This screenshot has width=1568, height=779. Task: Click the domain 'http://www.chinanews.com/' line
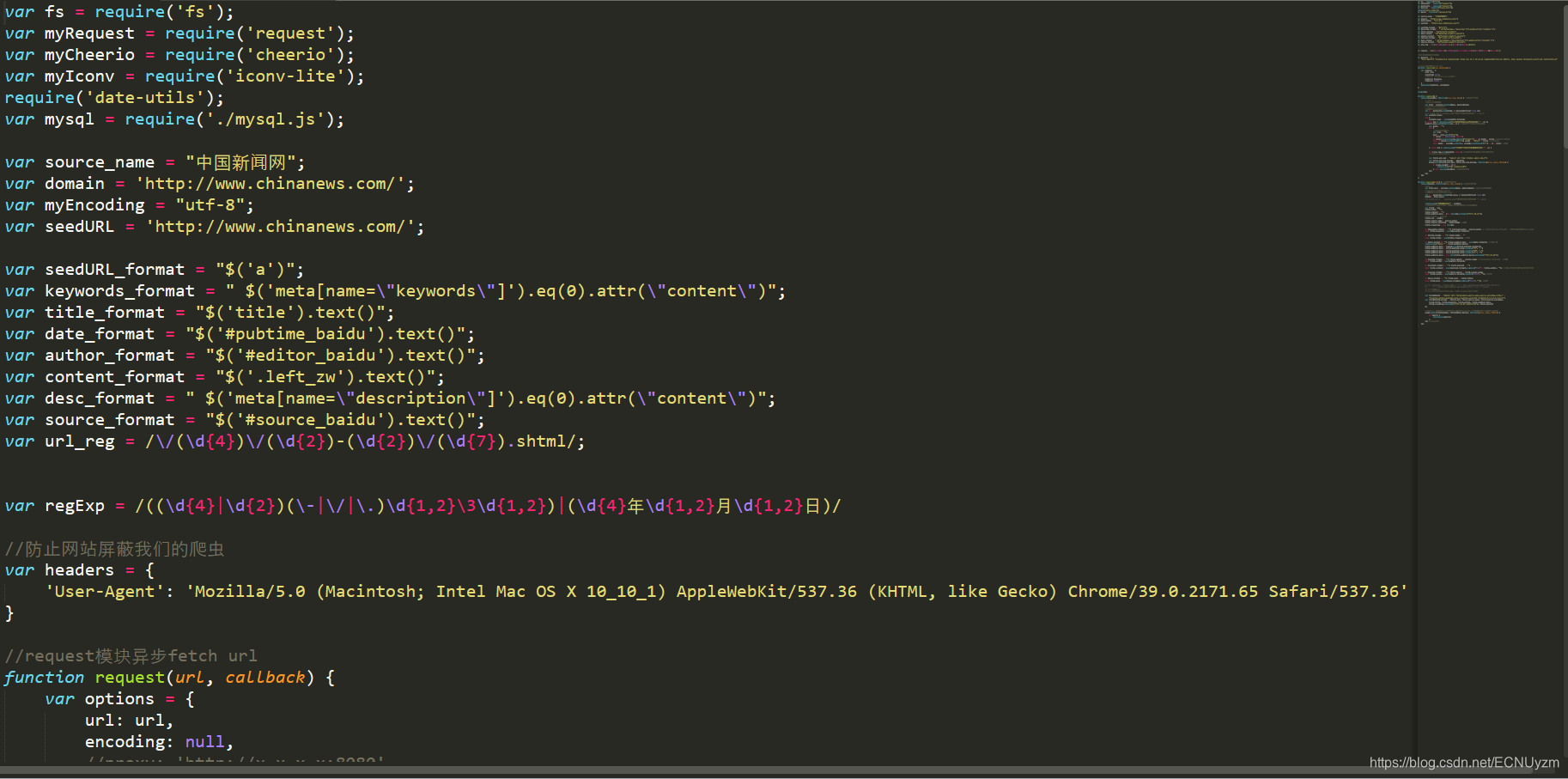pyautogui.click(x=210, y=184)
